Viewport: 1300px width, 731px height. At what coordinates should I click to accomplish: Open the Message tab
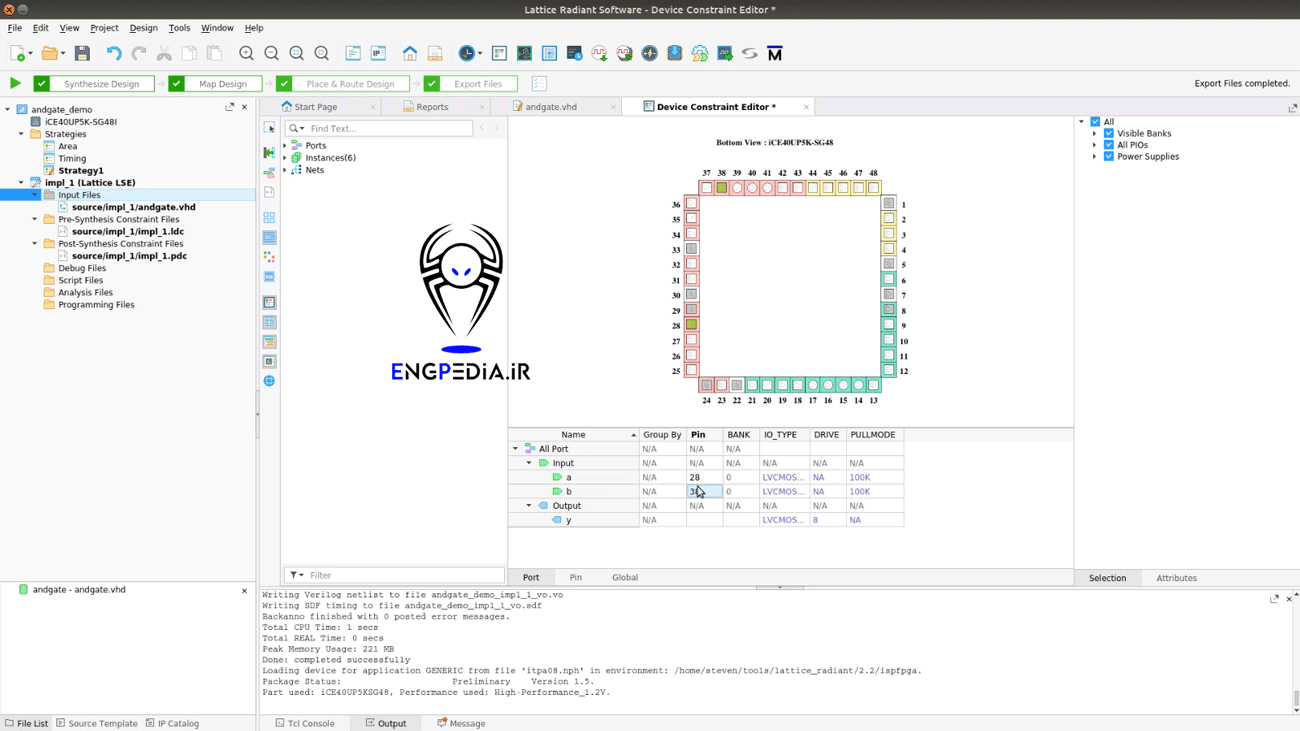tap(461, 723)
